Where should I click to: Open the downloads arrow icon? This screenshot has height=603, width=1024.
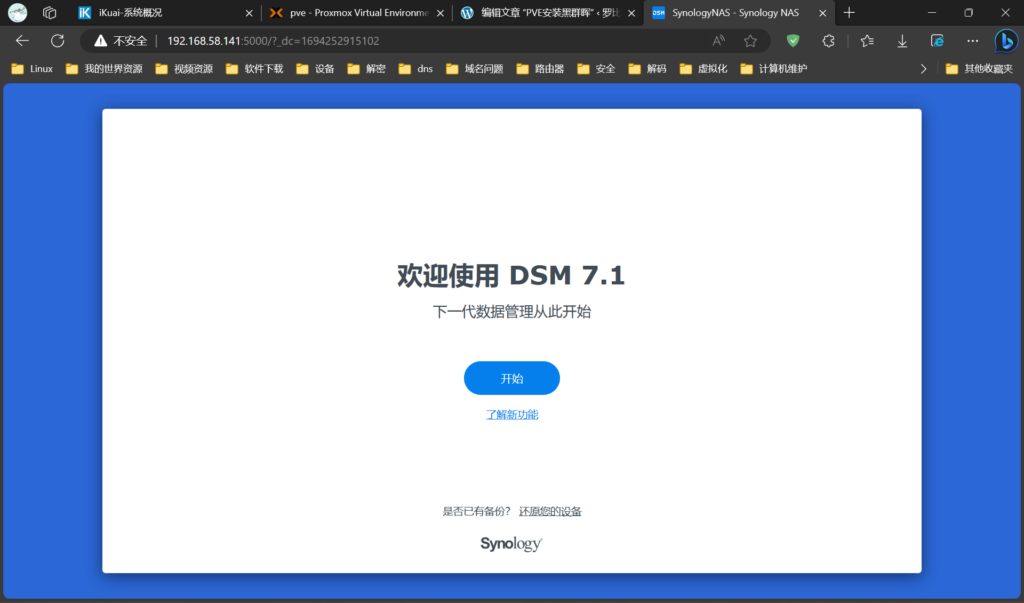click(x=902, y=41)
